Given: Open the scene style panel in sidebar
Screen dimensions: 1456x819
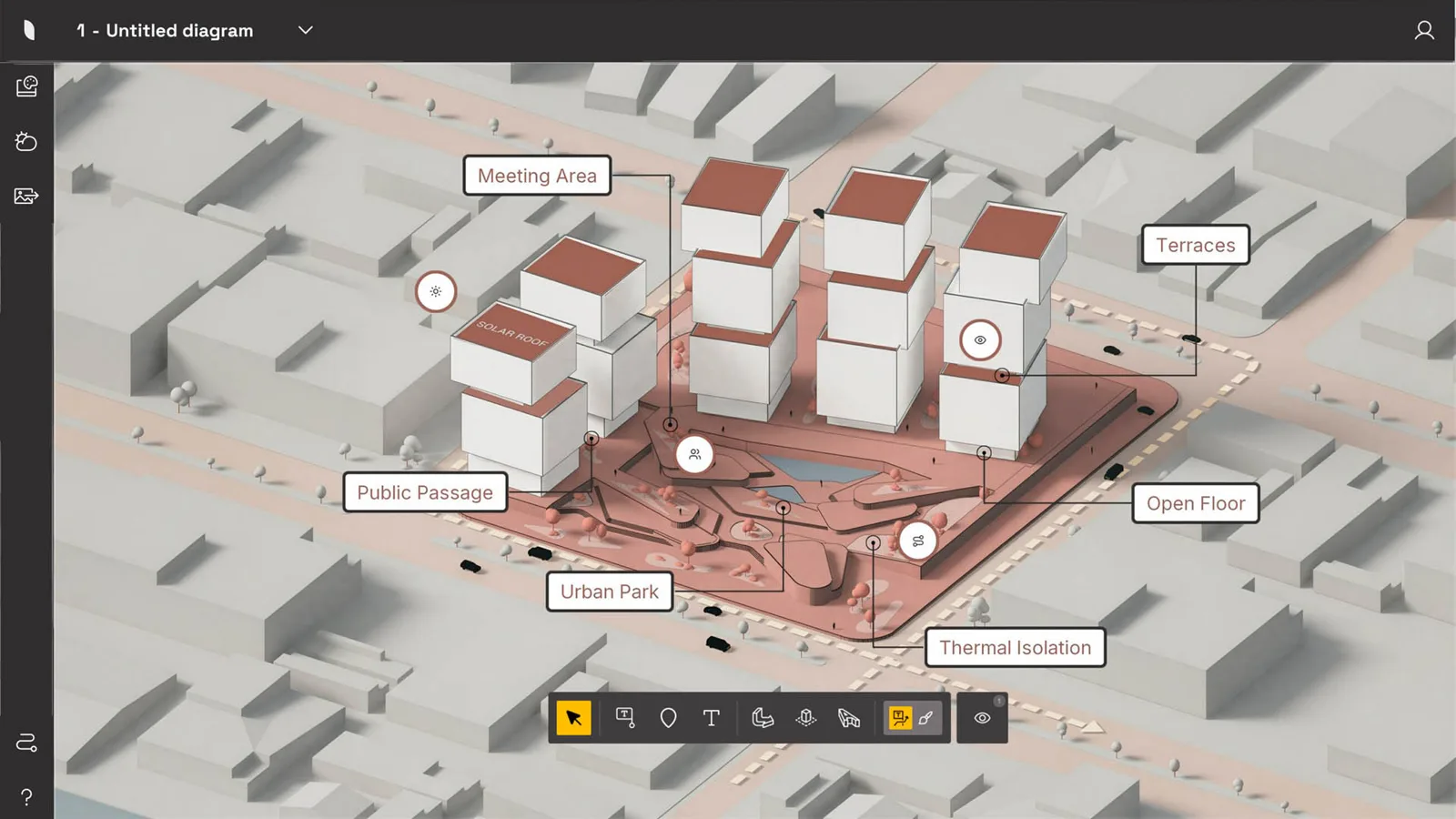Looking at the screenshot, I should pos(26,86).
